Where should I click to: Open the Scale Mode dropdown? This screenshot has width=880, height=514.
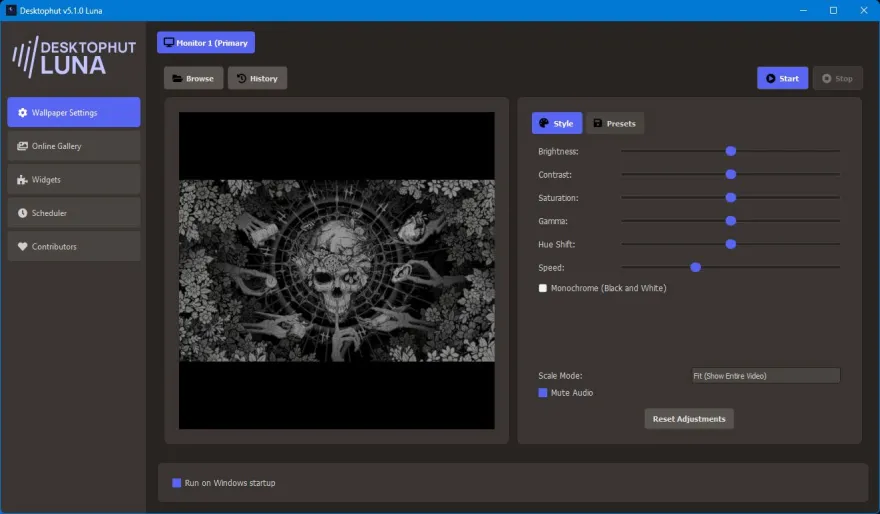coord(766,376)
